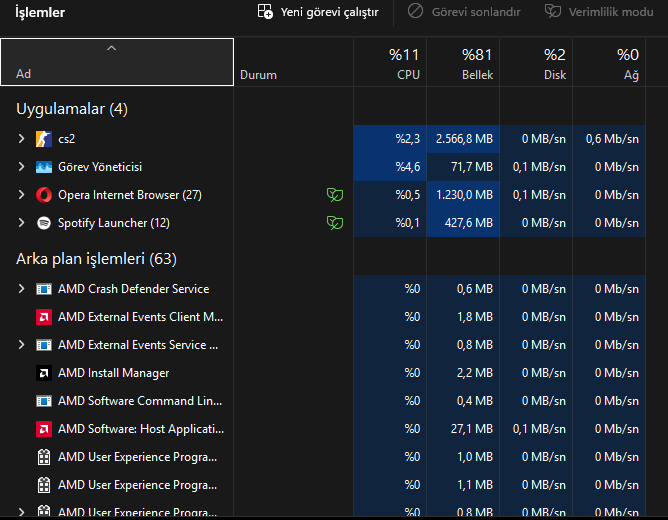Viewport: 668px width, 520px height.
Task: Click the efficiency leaf icon on Spotify row
Action: tap(335, 223)
